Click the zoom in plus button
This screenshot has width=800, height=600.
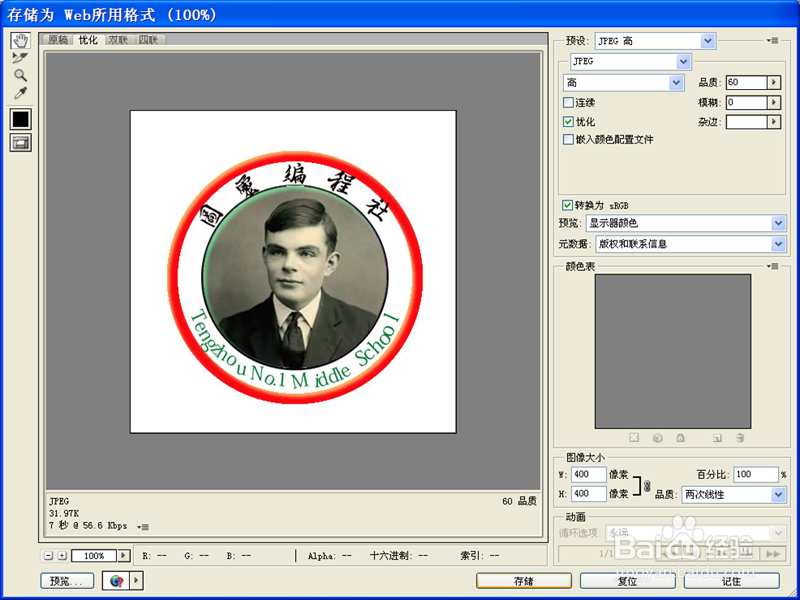(62, 556)
